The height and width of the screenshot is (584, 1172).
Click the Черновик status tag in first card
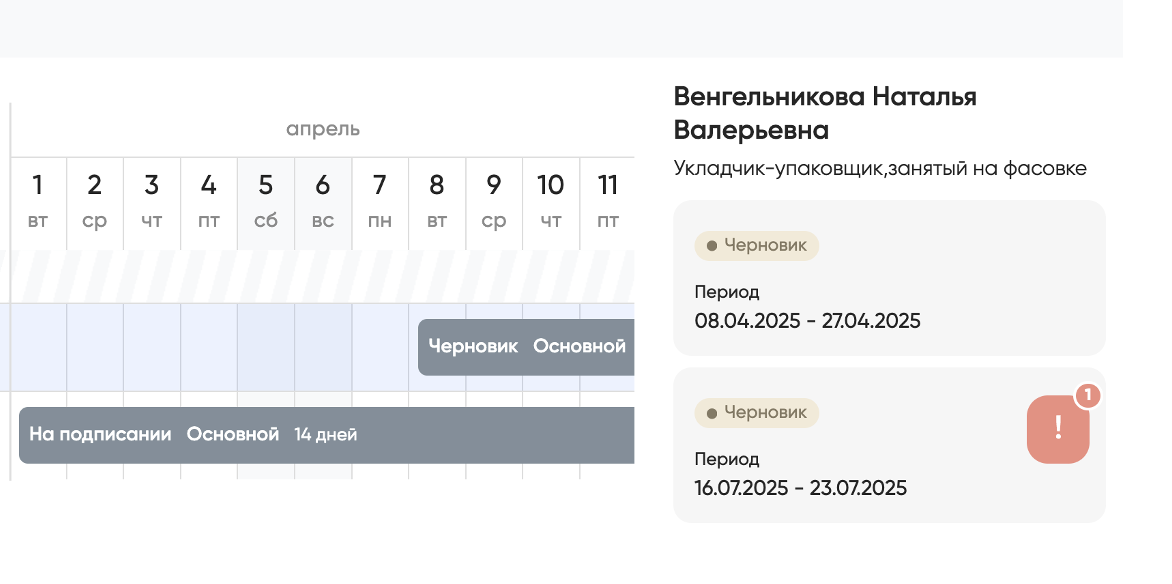[x=756, y=246]
